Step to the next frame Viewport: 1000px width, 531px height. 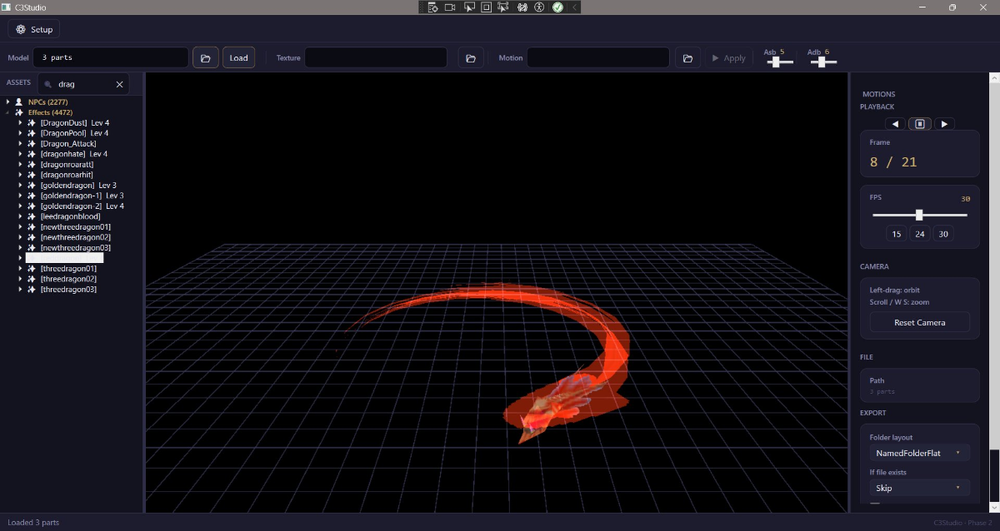tap(945, 124)
